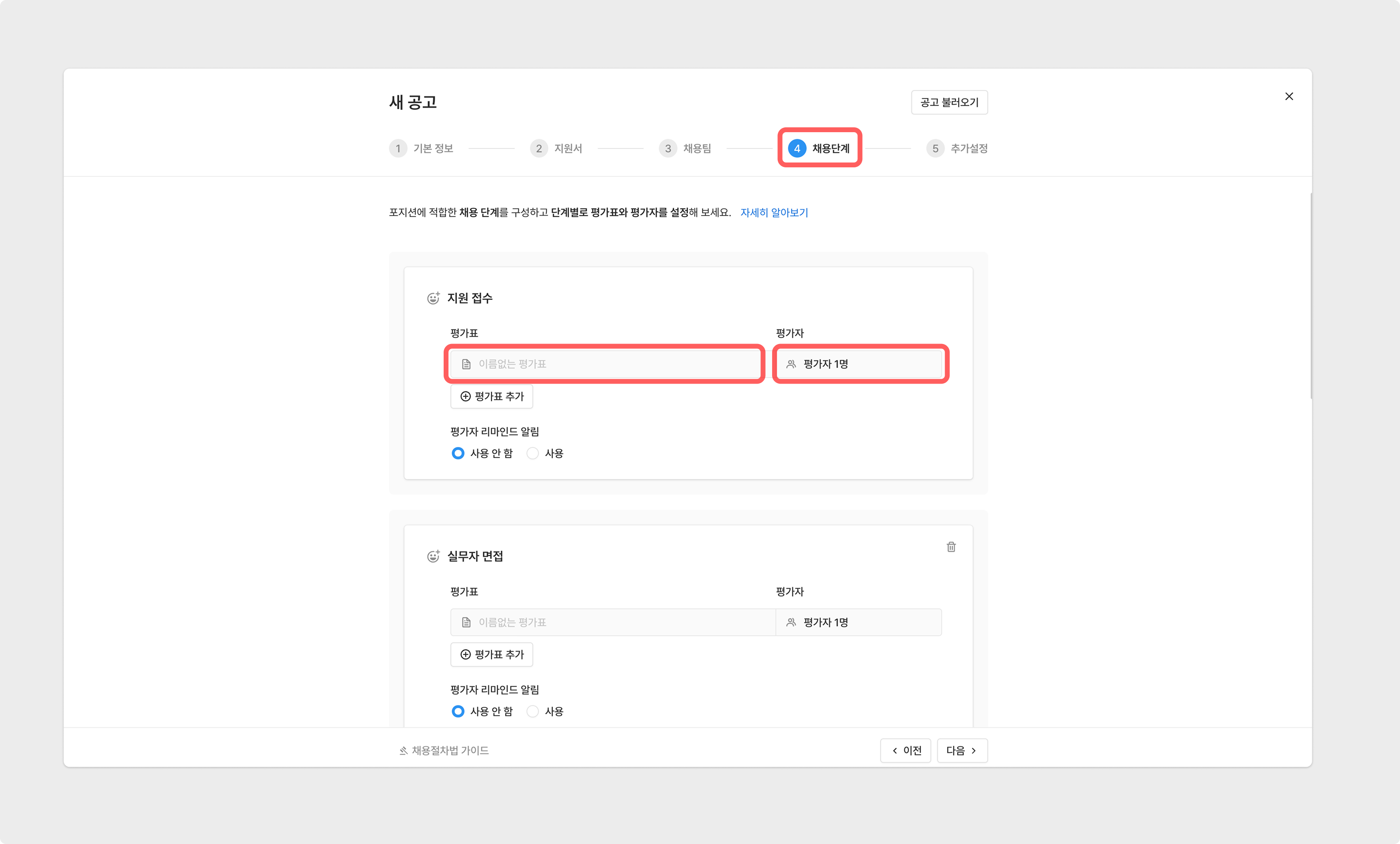This screenshot has width=1400, height=844.
Task: Click 평가표 추가 under 지원 접수
Action: (x=491, y=397)
